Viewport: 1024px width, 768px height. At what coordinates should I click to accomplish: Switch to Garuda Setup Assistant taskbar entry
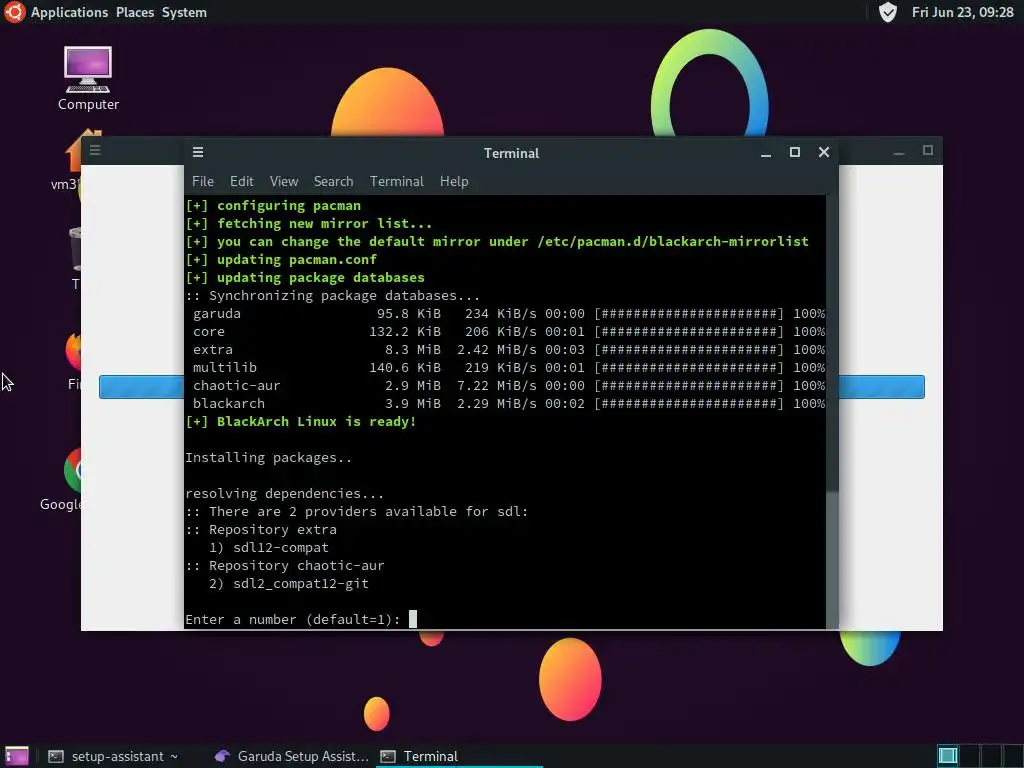point(291,756)
